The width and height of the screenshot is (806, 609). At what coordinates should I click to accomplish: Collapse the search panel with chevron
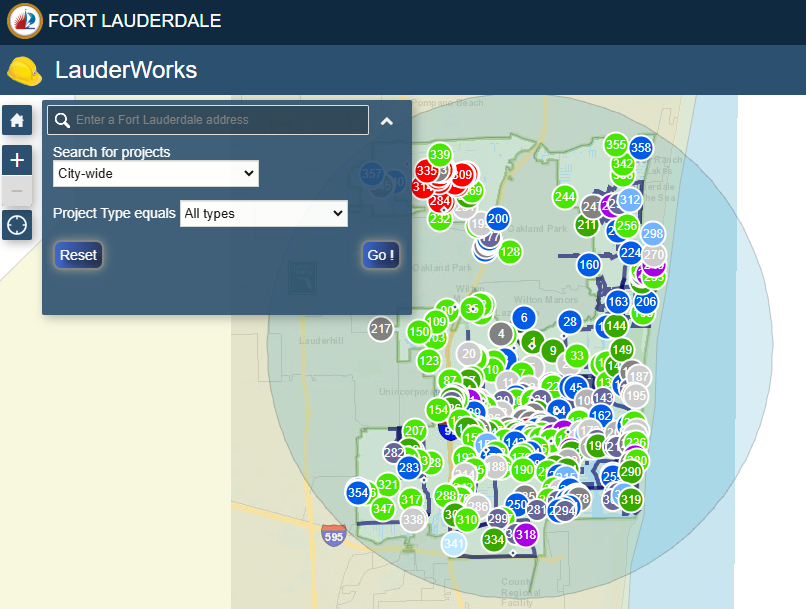(387, 121)
